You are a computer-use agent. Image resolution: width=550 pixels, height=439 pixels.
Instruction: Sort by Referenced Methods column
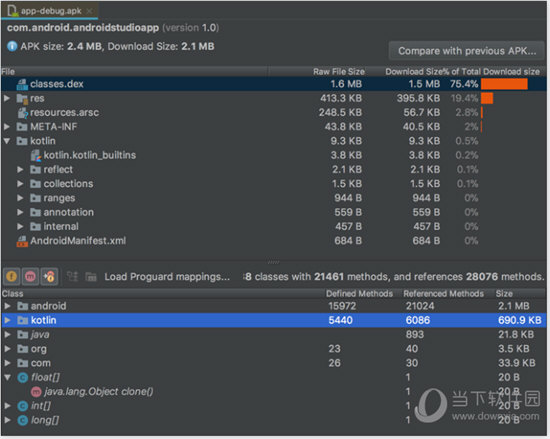click(443, 293)
